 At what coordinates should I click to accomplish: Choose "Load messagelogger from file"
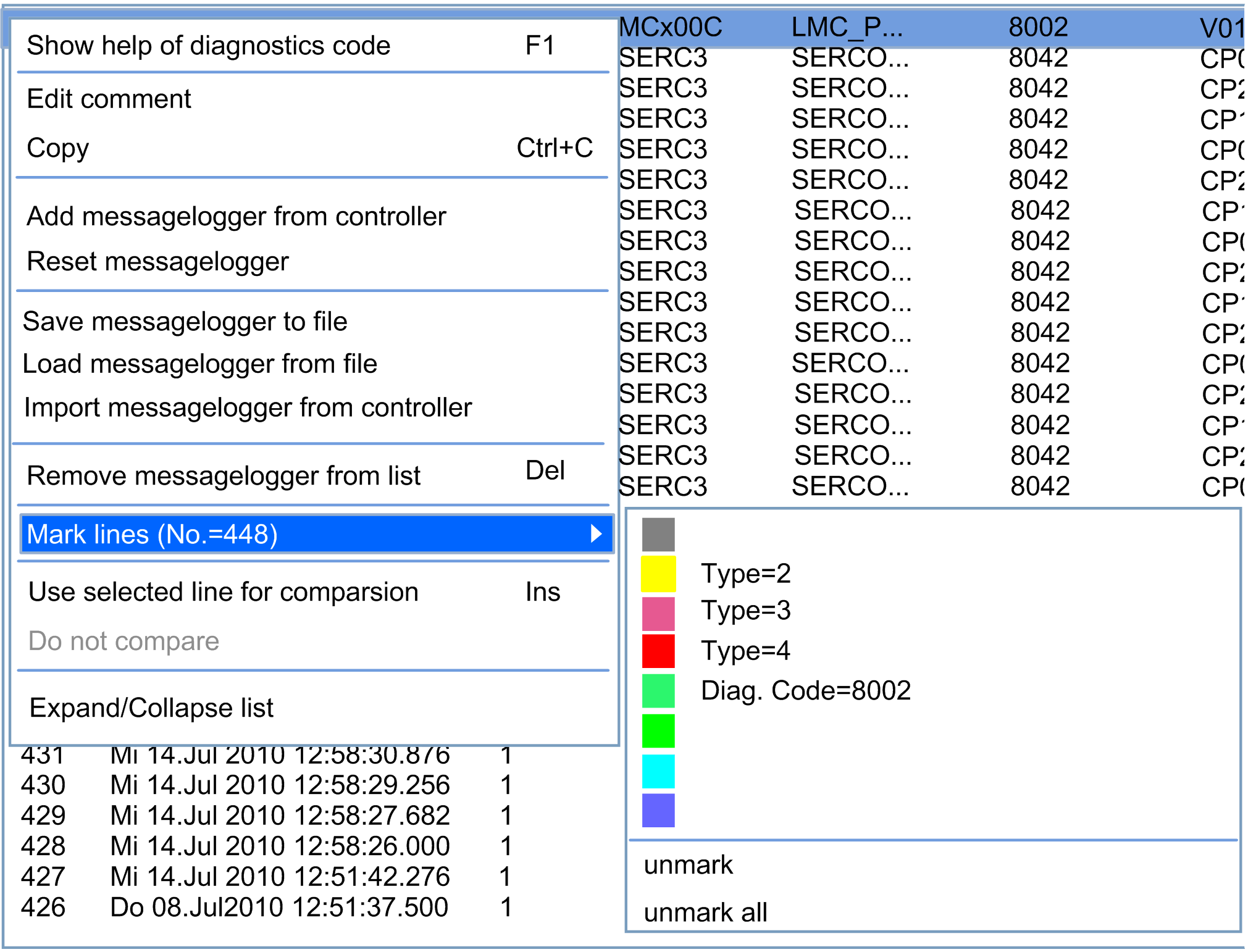point(200,364)
